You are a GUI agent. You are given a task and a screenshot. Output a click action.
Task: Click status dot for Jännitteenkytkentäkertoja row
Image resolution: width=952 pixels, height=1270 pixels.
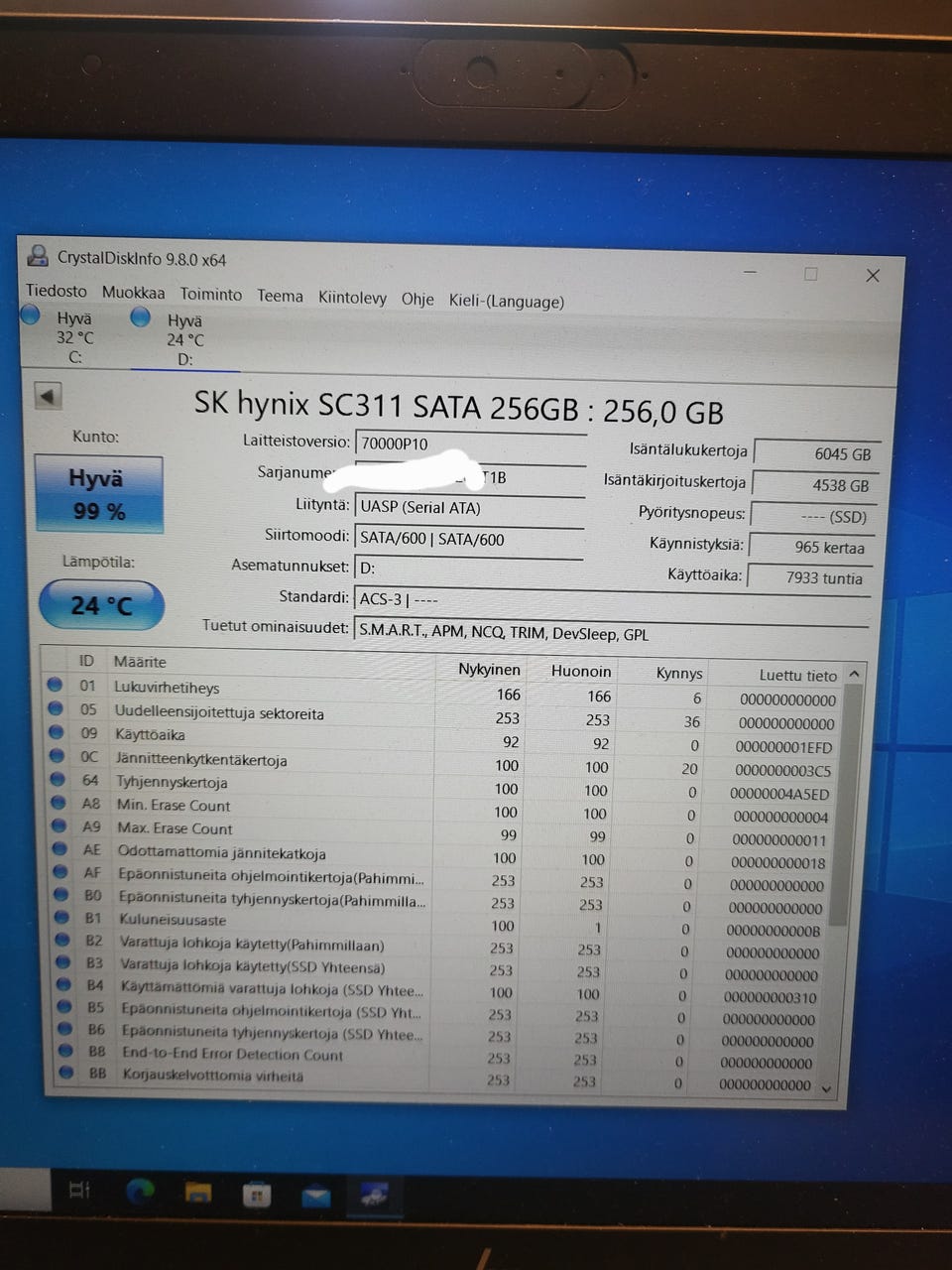click(58, 756)
